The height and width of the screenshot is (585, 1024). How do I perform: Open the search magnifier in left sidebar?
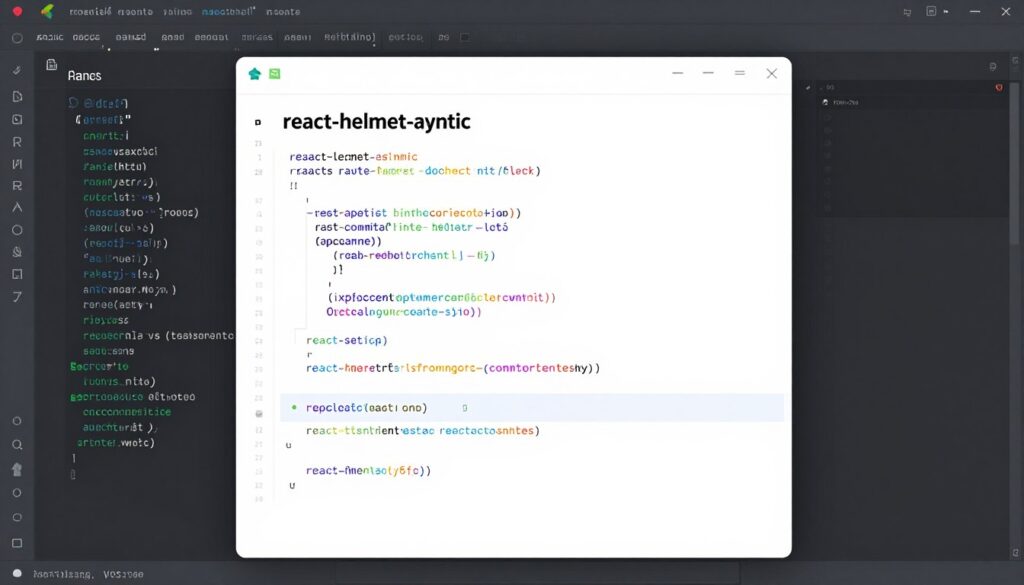[17, 445]
